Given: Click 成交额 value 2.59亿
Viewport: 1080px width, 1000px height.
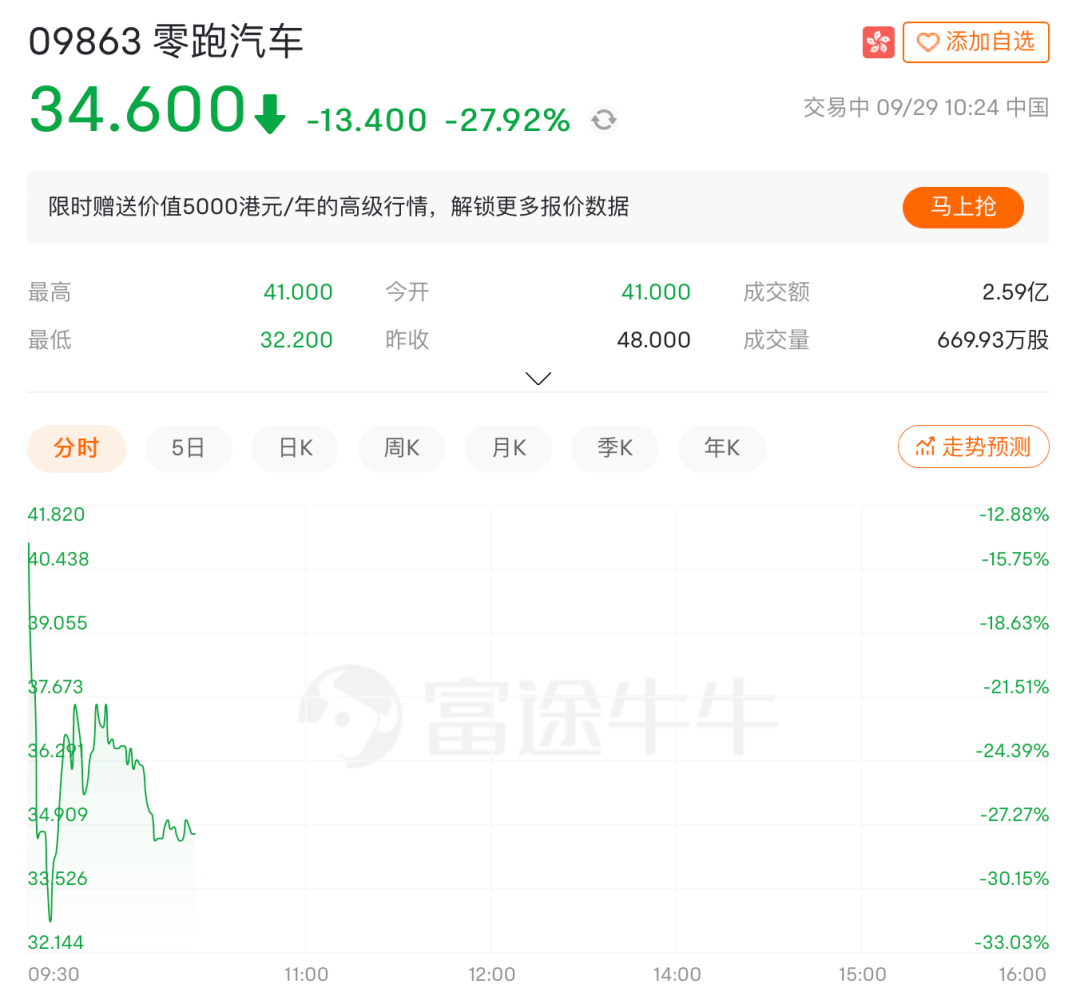Looking at the screenshot, I should 1015,292.
